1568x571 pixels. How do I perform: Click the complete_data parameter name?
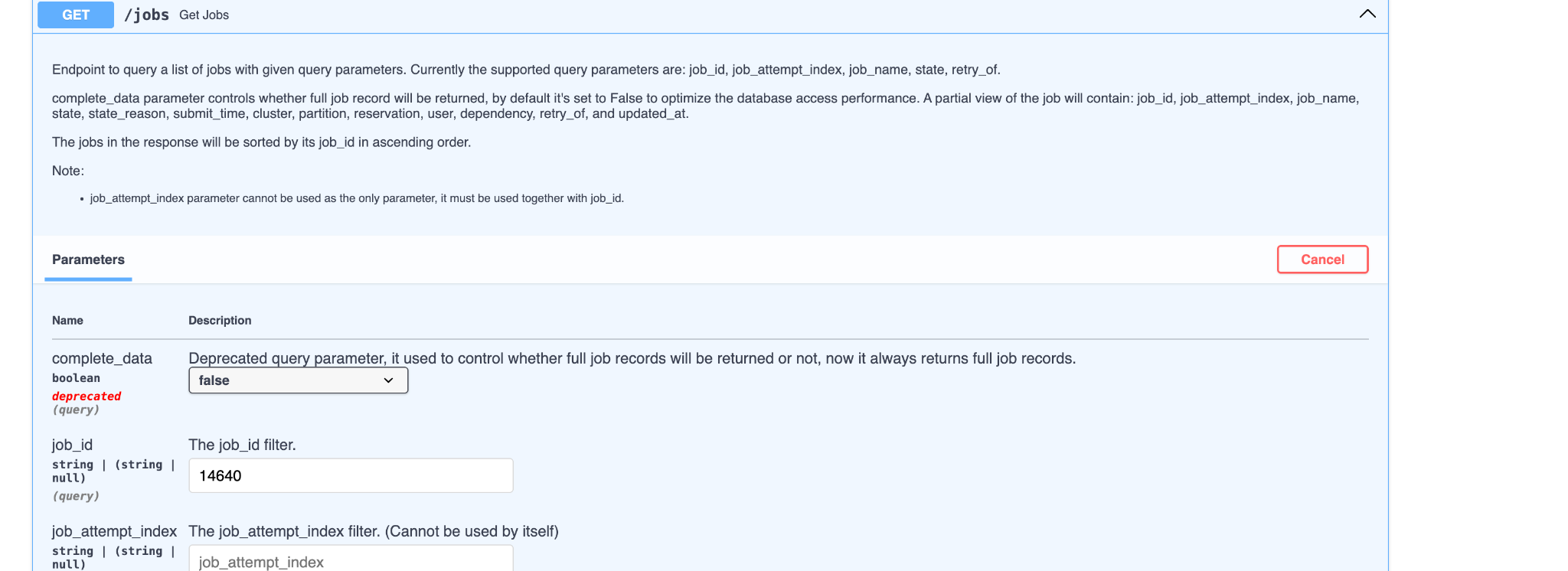[x=102, y=358]
